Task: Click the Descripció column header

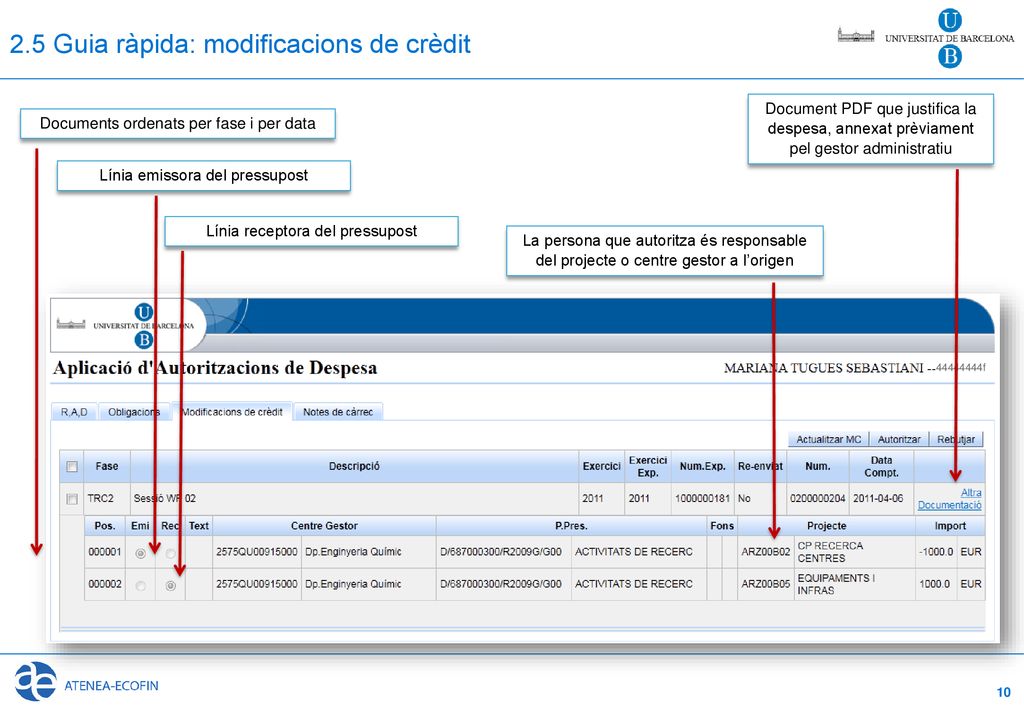Action: pos(354,466)
